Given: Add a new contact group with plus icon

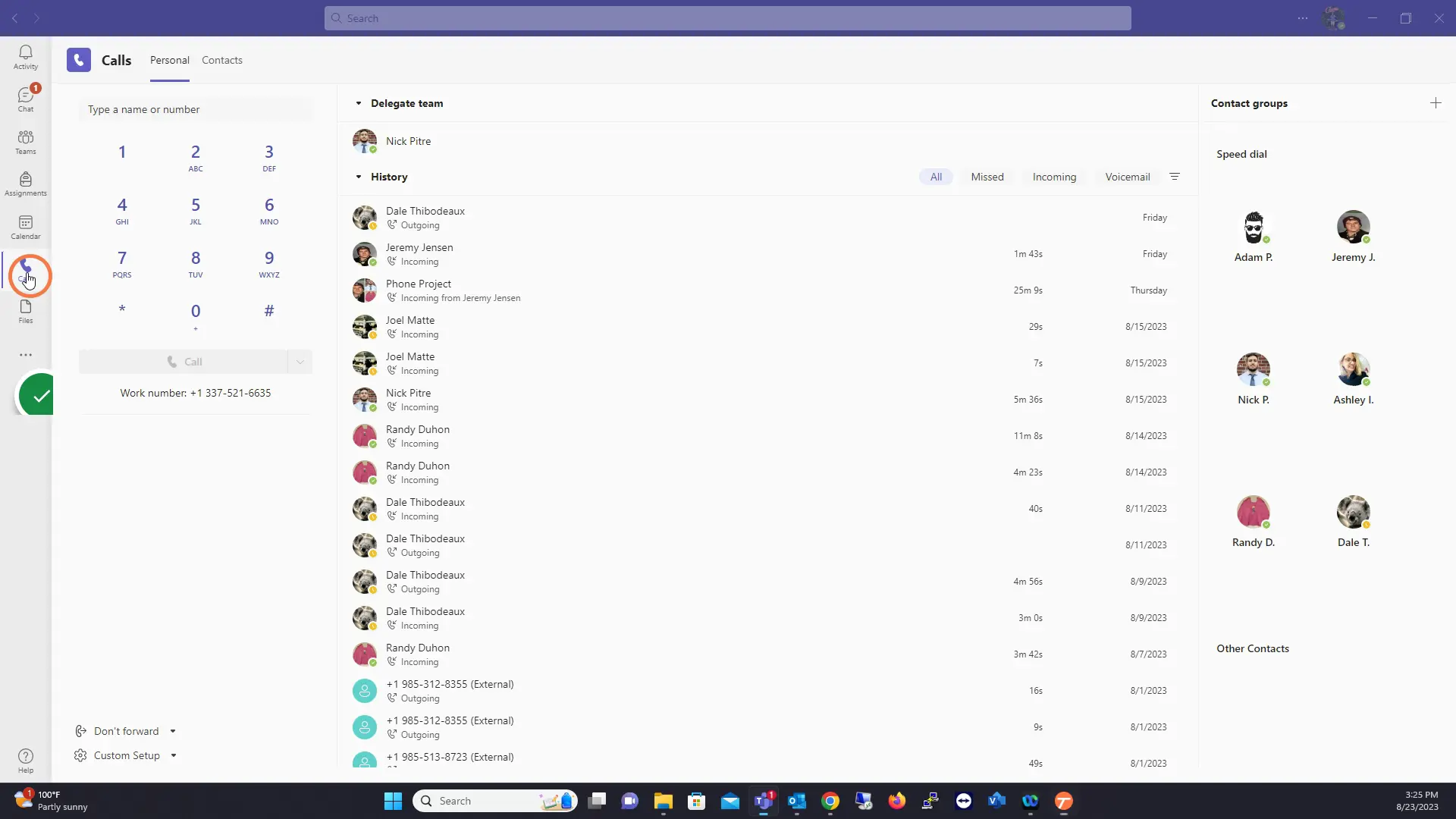Looking at the screenshot, I should [1436, 103].
